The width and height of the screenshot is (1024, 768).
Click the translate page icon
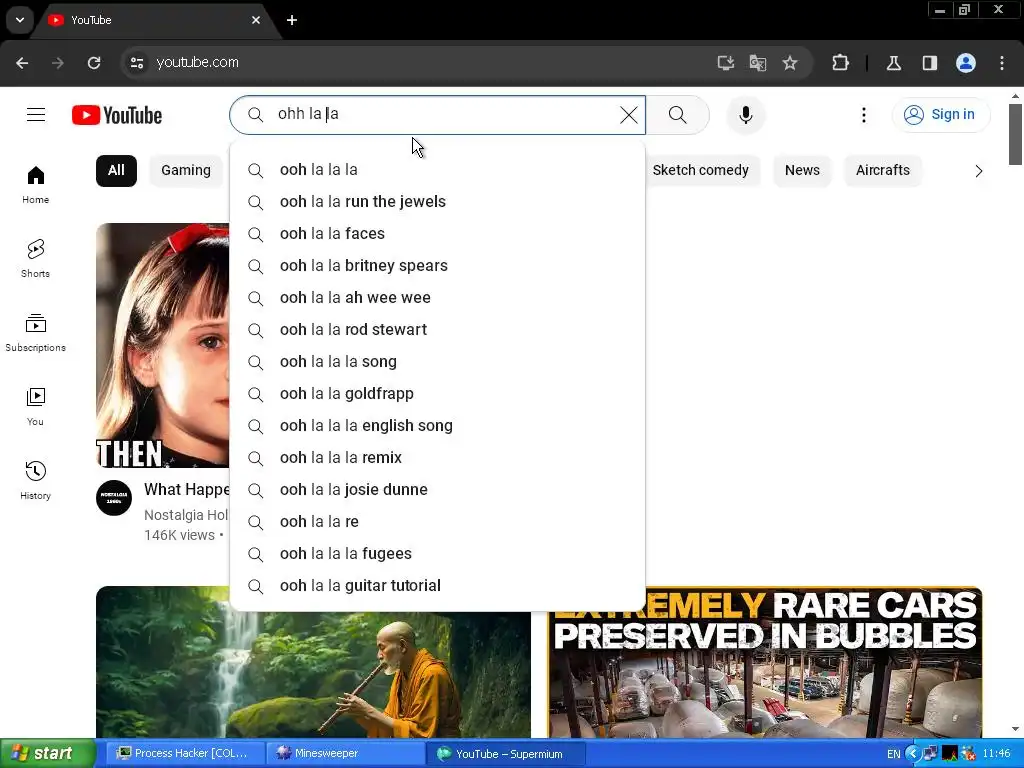pyautogui.click(x=758, y=63)
